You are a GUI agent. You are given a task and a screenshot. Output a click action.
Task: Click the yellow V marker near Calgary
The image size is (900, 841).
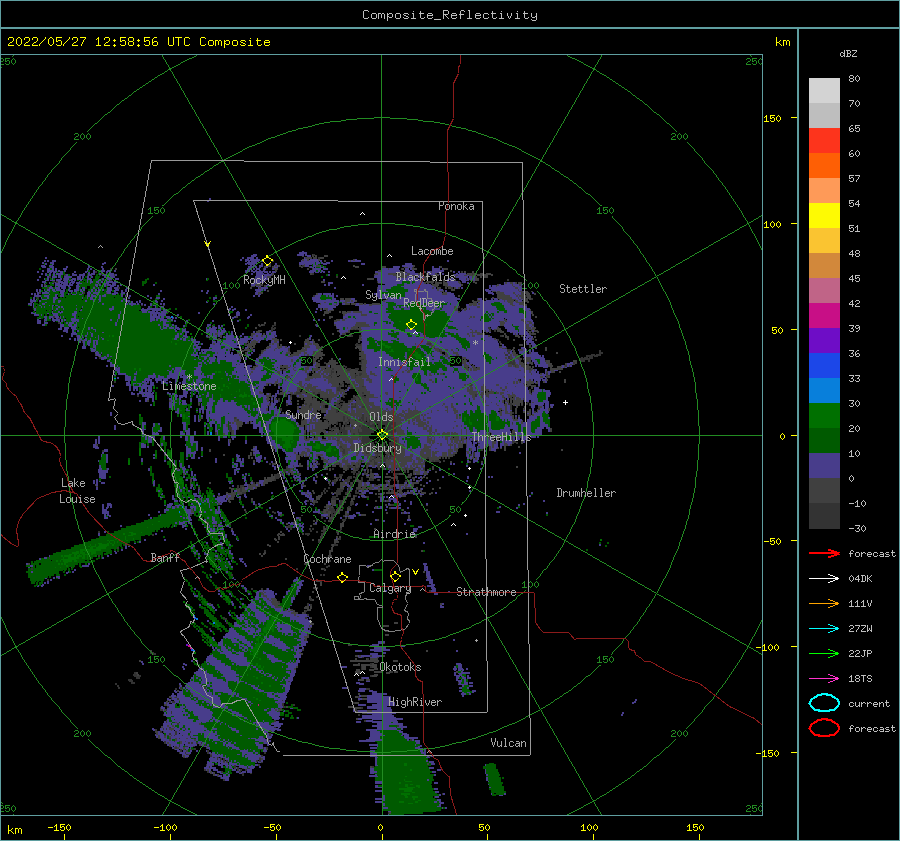(415, 572)
